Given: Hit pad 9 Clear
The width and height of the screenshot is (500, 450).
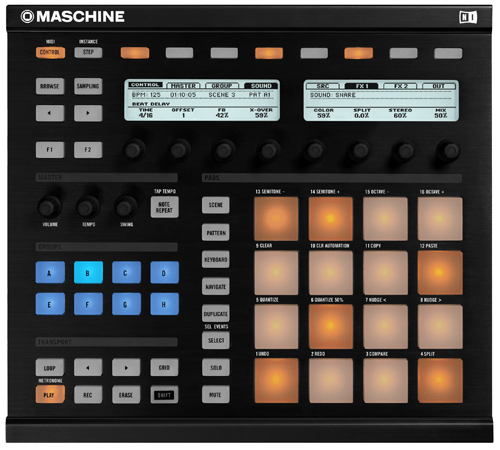Looking at the screenshot, I should [276, 273].
